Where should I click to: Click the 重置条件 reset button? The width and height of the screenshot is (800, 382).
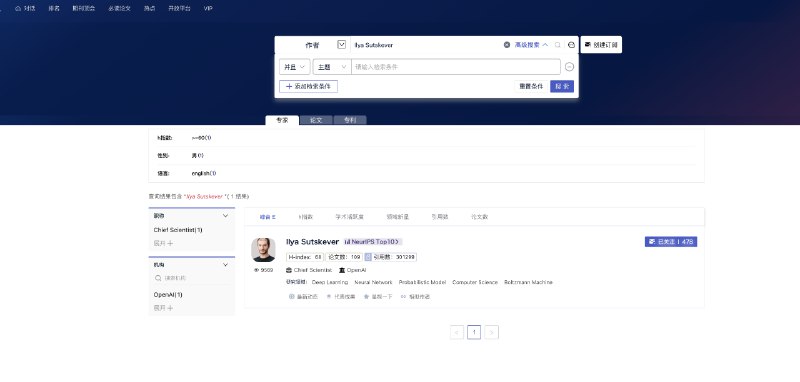tap(531, 87)
